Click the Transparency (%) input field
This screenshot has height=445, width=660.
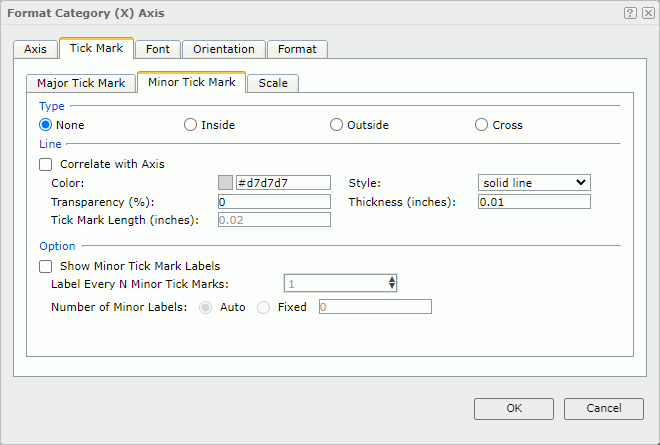273,202
